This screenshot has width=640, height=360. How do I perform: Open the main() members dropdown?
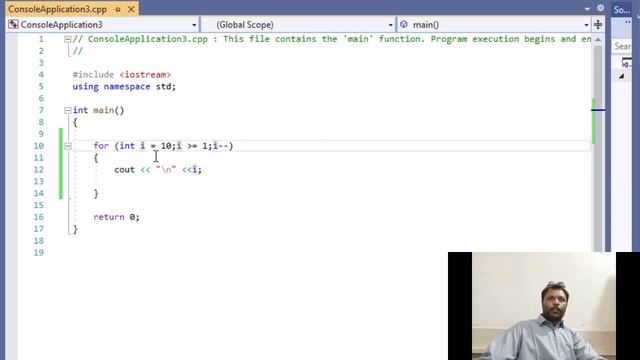586,25
